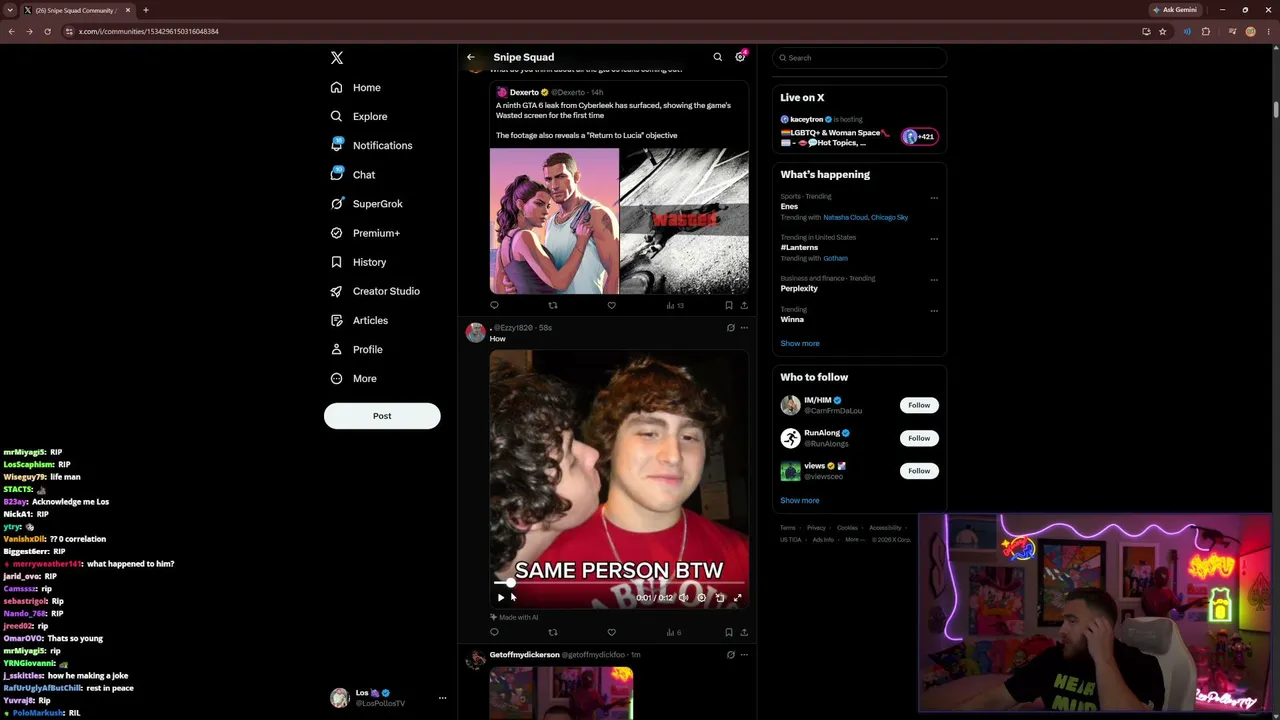Show more under Who to follow
This screenshot has width=1280, height=720.
tap(800, 501)
